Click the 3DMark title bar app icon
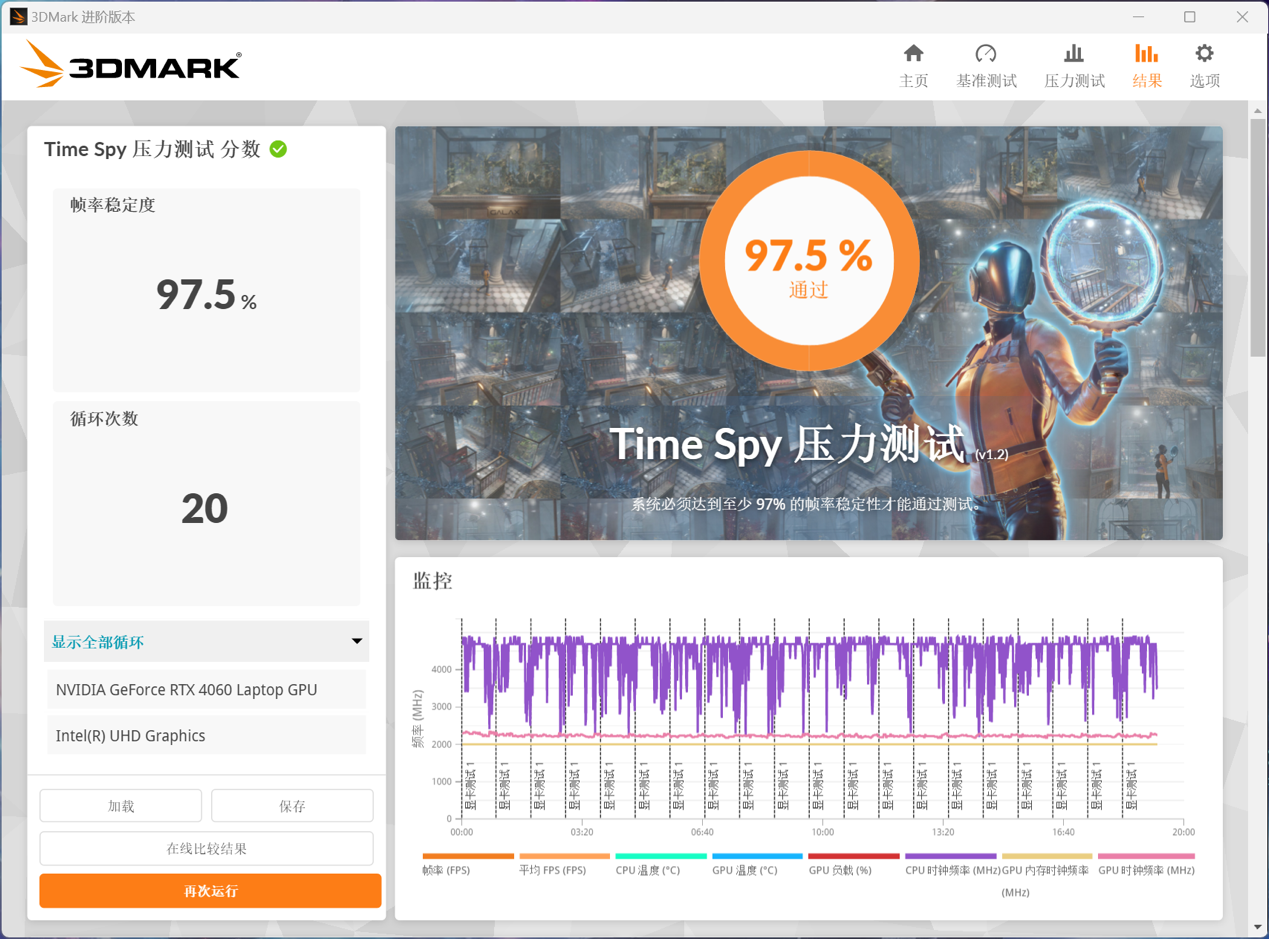The image size is (1269, 939). coord(17,17)
